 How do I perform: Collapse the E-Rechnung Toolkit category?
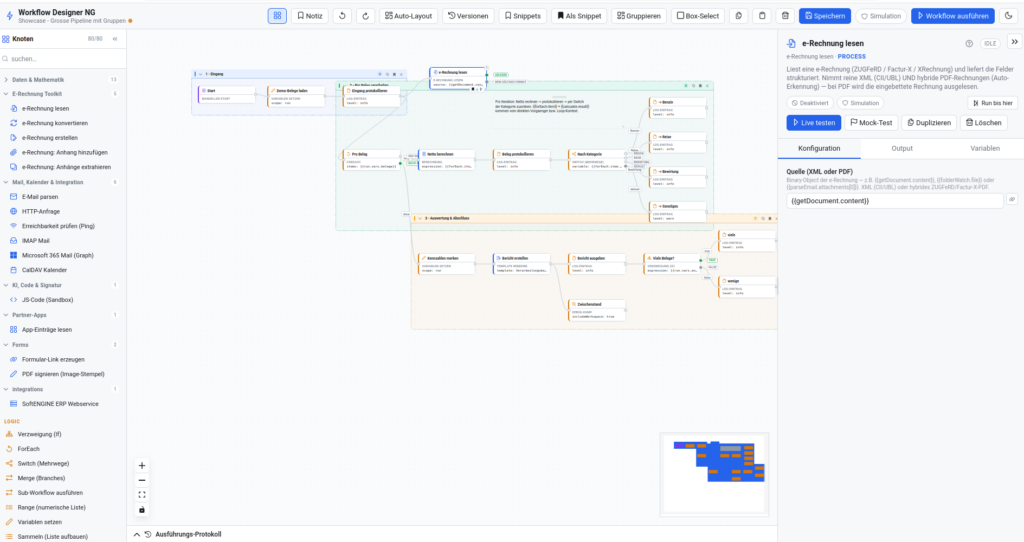coord(61,94)
